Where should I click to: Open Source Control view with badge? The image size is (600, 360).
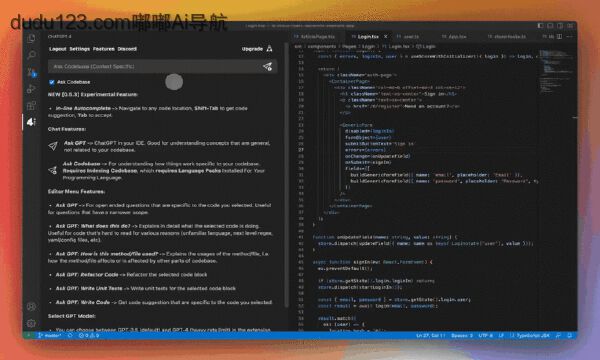point(31,72)
